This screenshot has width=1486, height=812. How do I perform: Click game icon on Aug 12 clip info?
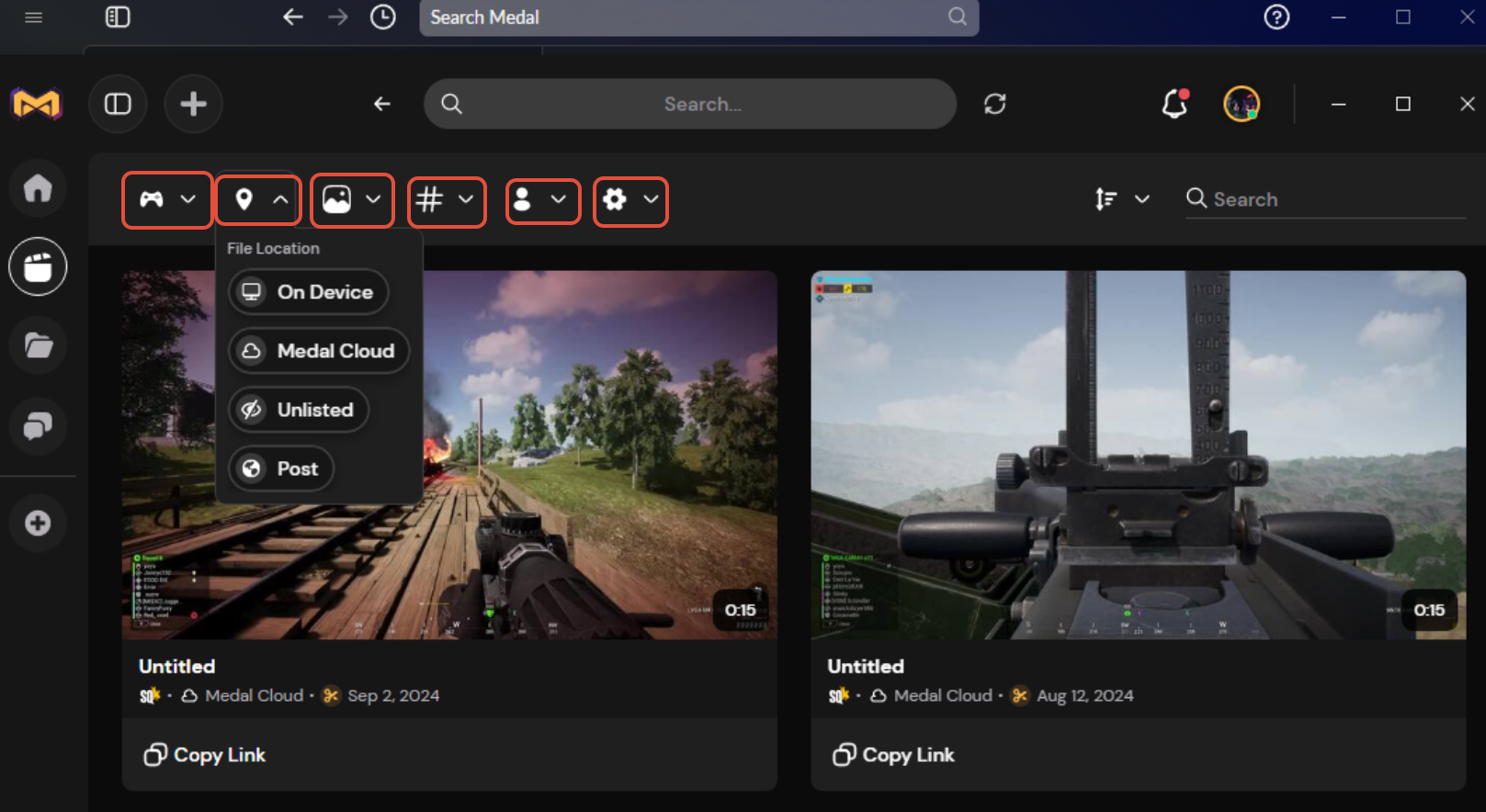(839, 696)
